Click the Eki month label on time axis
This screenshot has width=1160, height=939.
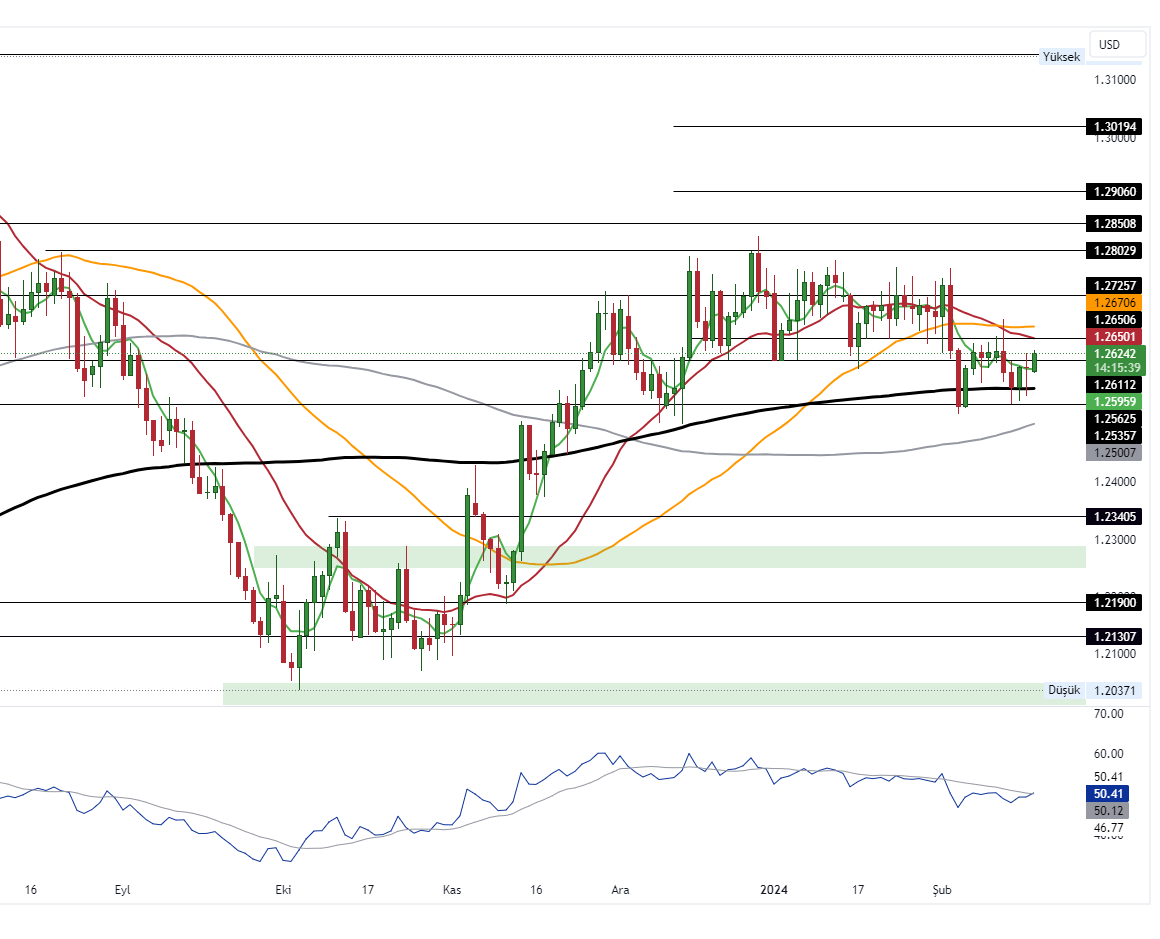click(x=283, y=889)
